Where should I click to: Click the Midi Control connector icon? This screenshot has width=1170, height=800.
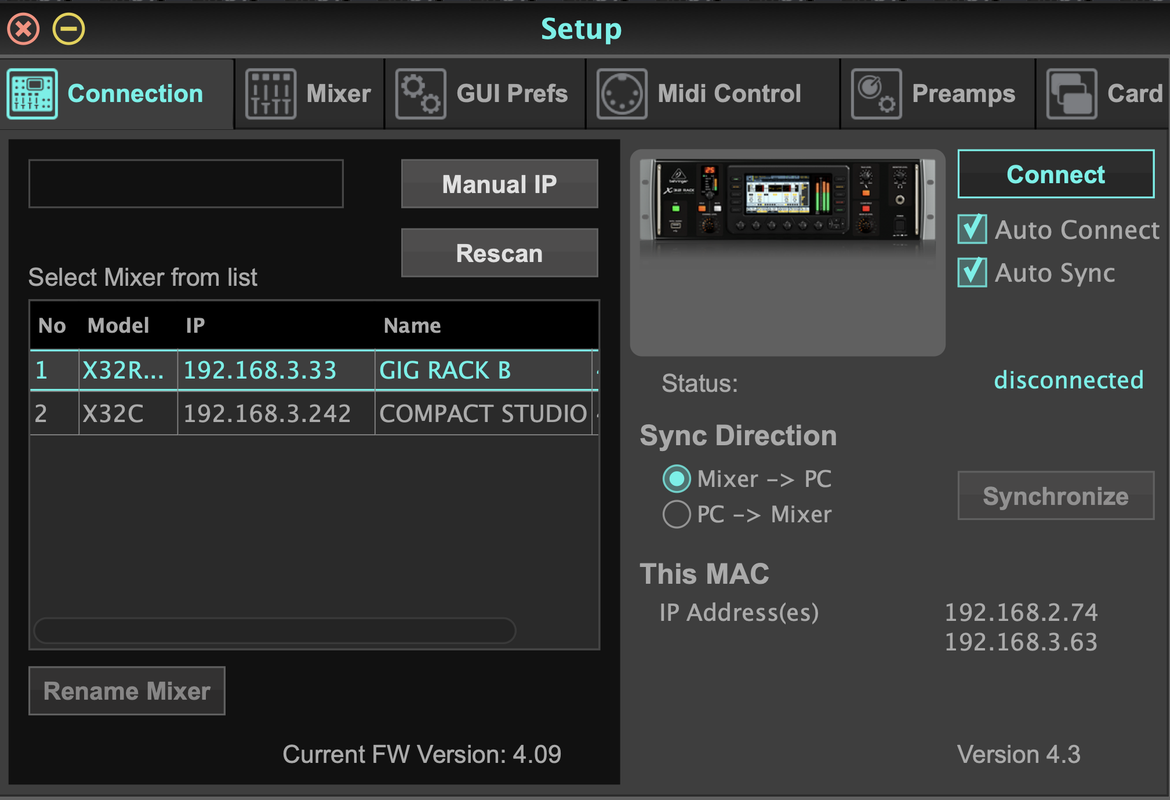tap(622, 94)
